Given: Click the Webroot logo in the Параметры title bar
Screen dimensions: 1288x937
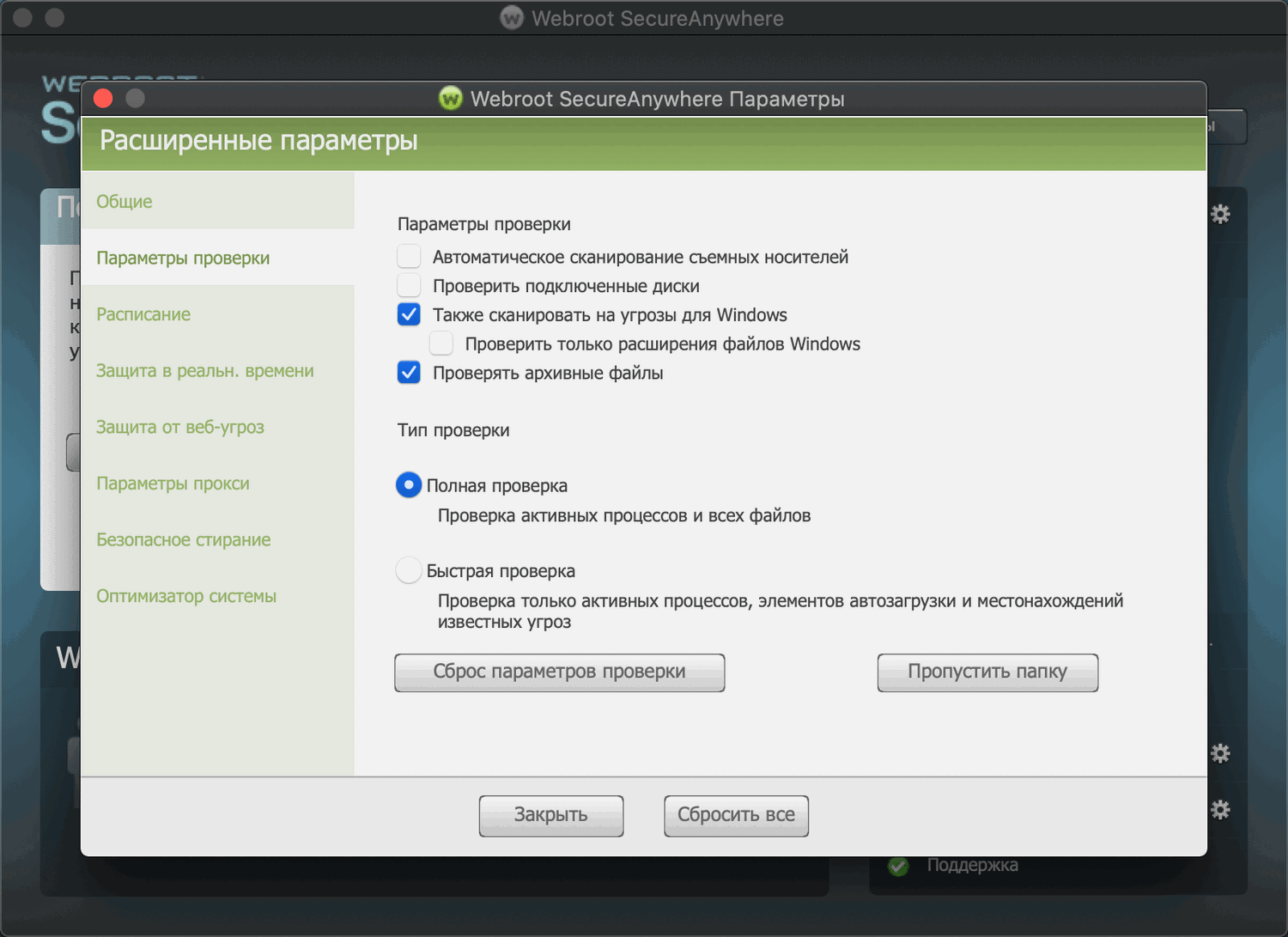Looking at the screenshot, I should tap(451, 99).
